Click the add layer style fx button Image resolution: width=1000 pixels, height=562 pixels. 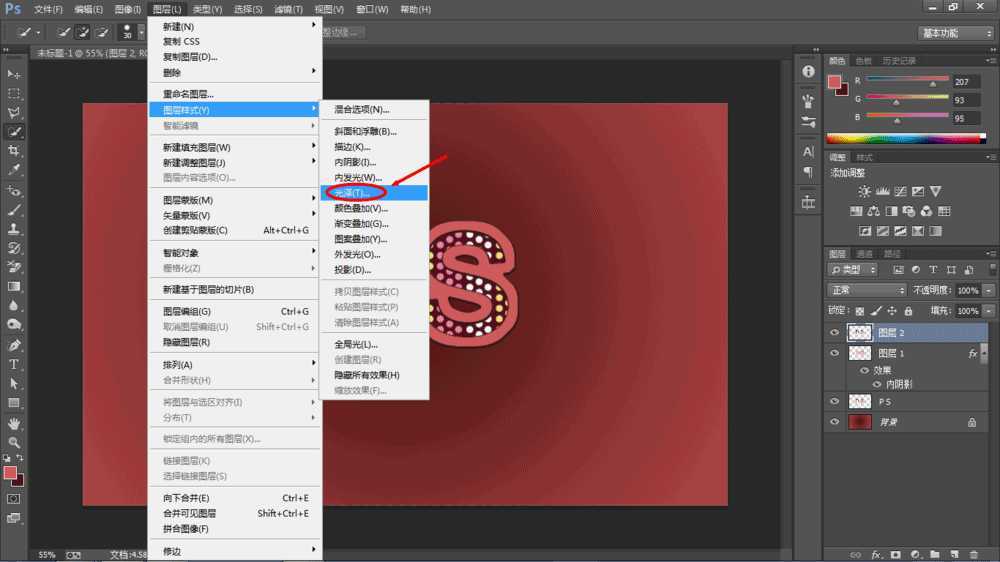coord(876,553)
